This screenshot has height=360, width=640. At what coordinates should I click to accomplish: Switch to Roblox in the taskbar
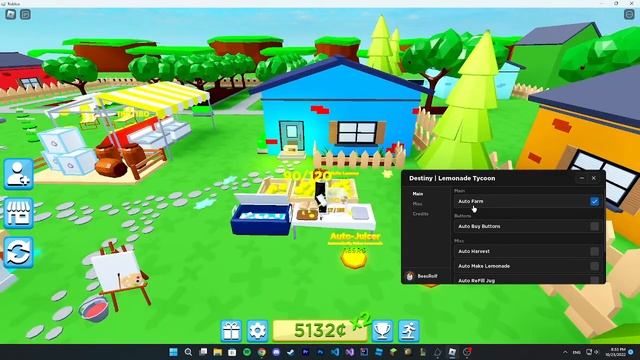[x=452, y=352]
